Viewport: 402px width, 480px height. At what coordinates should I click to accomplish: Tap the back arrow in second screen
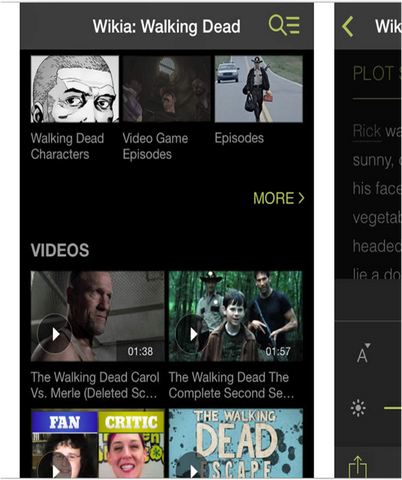point(347,26)
